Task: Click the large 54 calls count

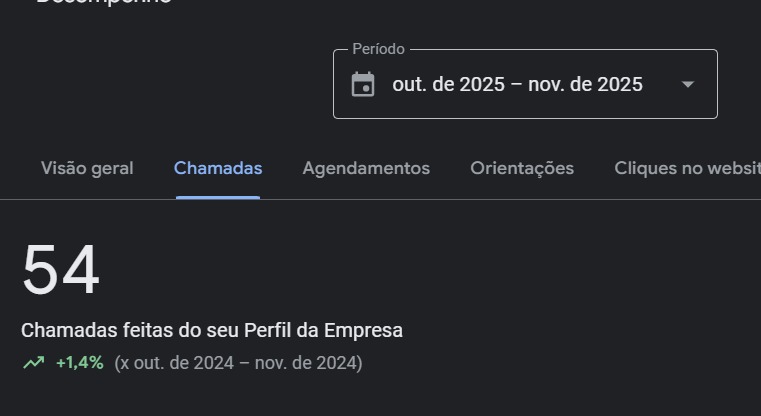Action: [x=61, y=271]
